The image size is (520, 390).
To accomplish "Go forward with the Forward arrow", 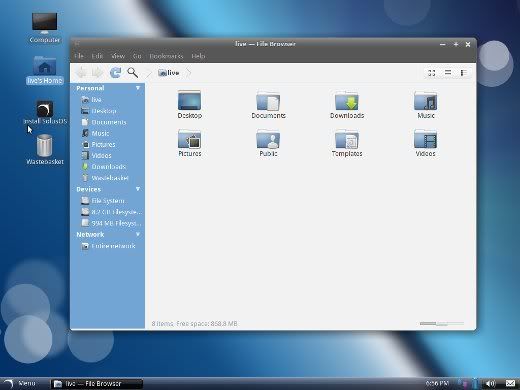I will (x=98, y=72).
